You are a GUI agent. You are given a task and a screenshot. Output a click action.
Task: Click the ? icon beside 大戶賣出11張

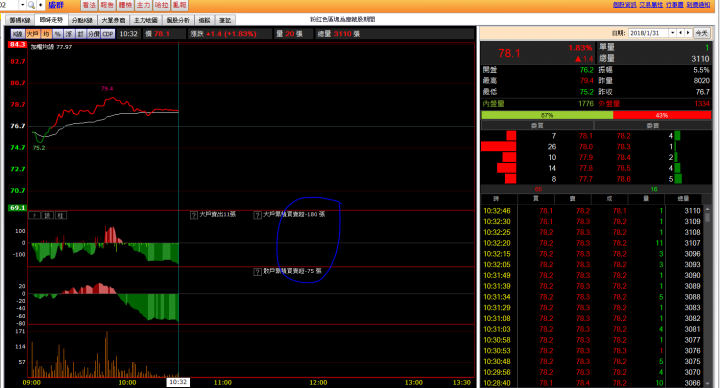(194, 215)
